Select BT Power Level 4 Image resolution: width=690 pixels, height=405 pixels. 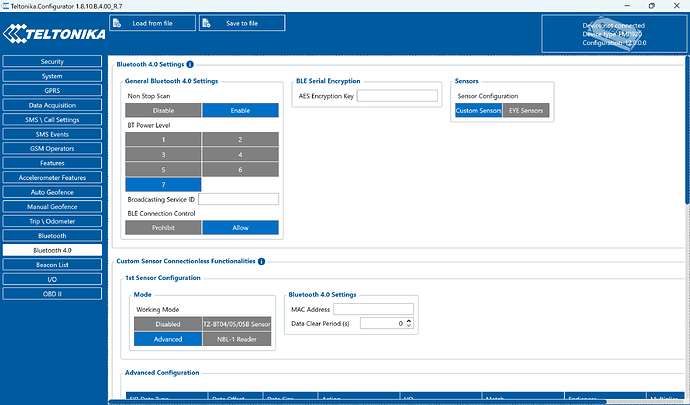[x=240, y=155]
